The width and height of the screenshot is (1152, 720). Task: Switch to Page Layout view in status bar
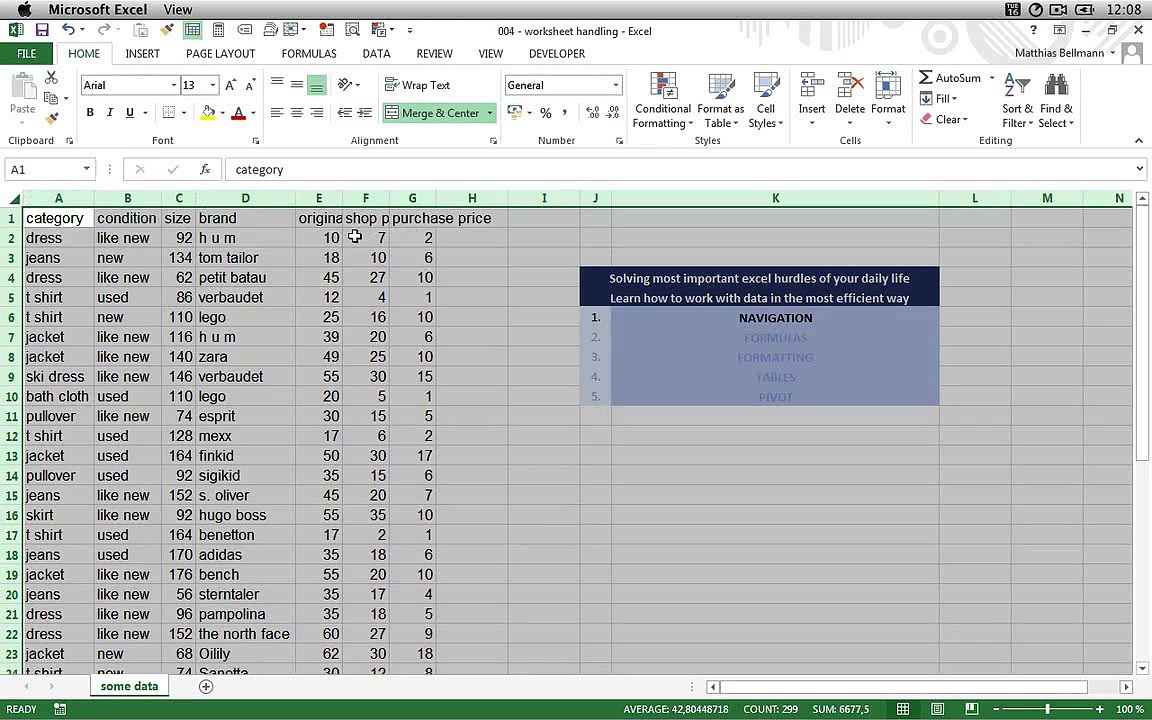pos(937,709)
